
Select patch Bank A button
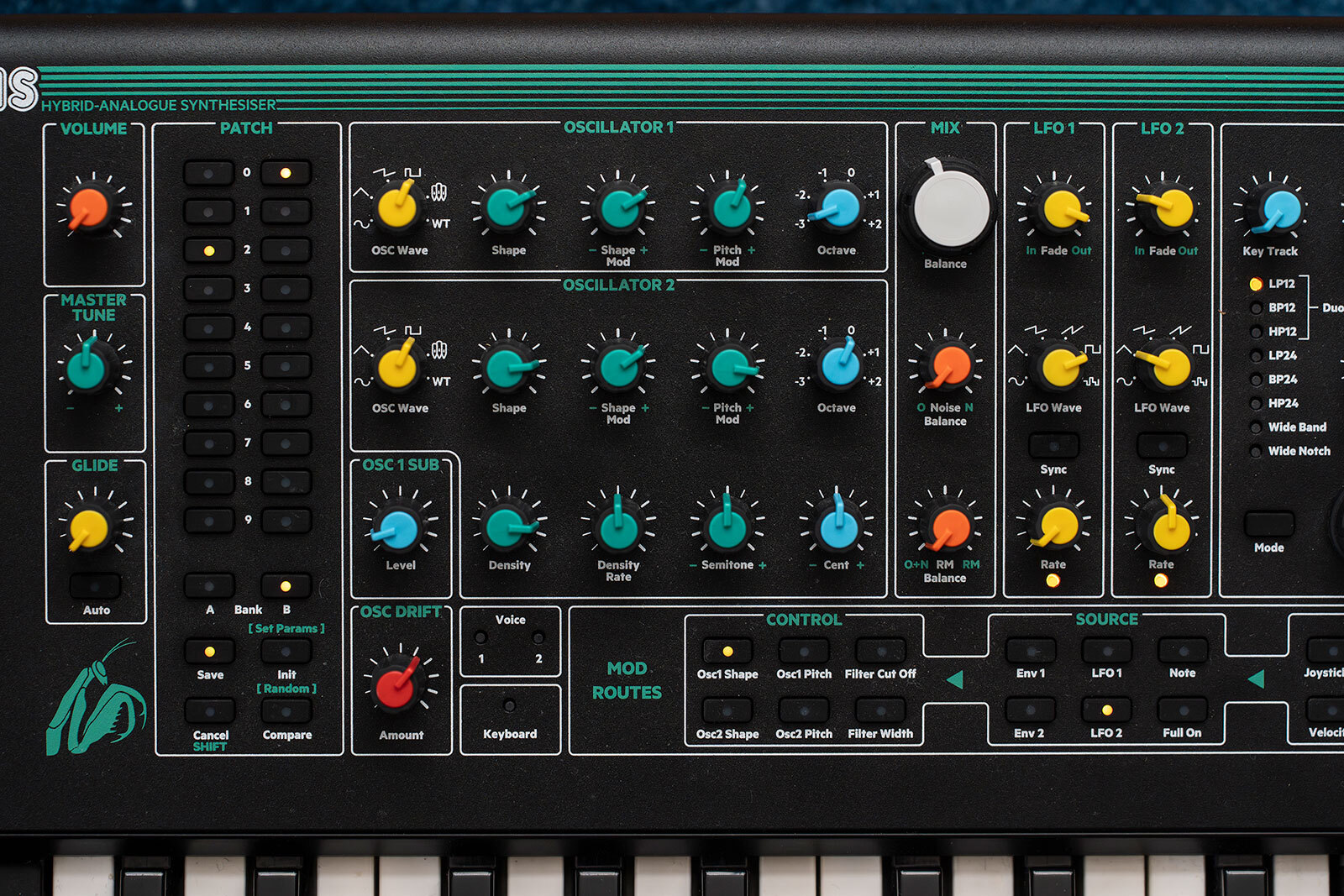pos(209,585)
